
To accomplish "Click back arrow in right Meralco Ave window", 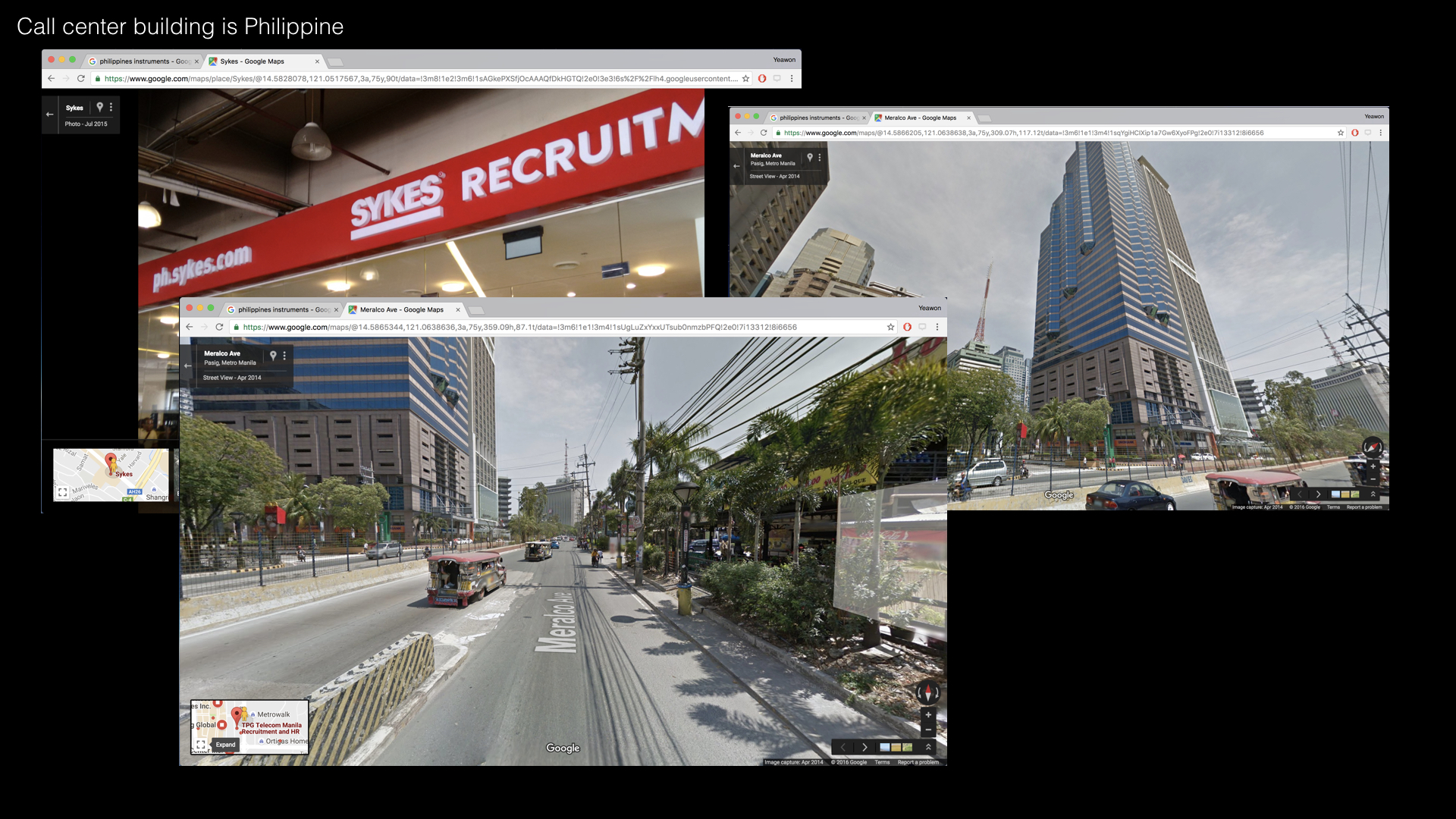I will (738, 133).
